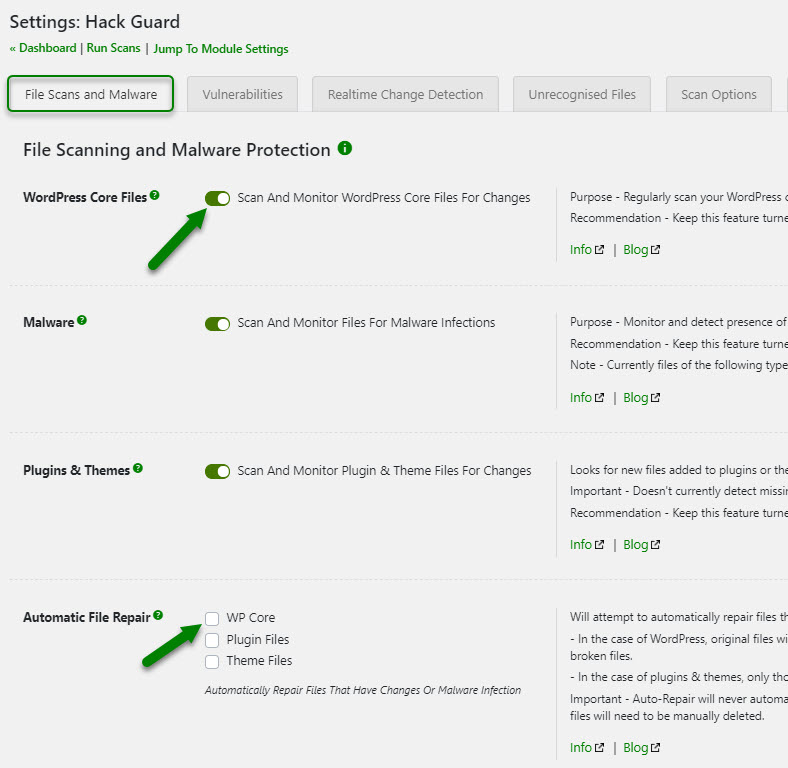Click the 'Theme Files' checkbox label text

pos(259,660)
